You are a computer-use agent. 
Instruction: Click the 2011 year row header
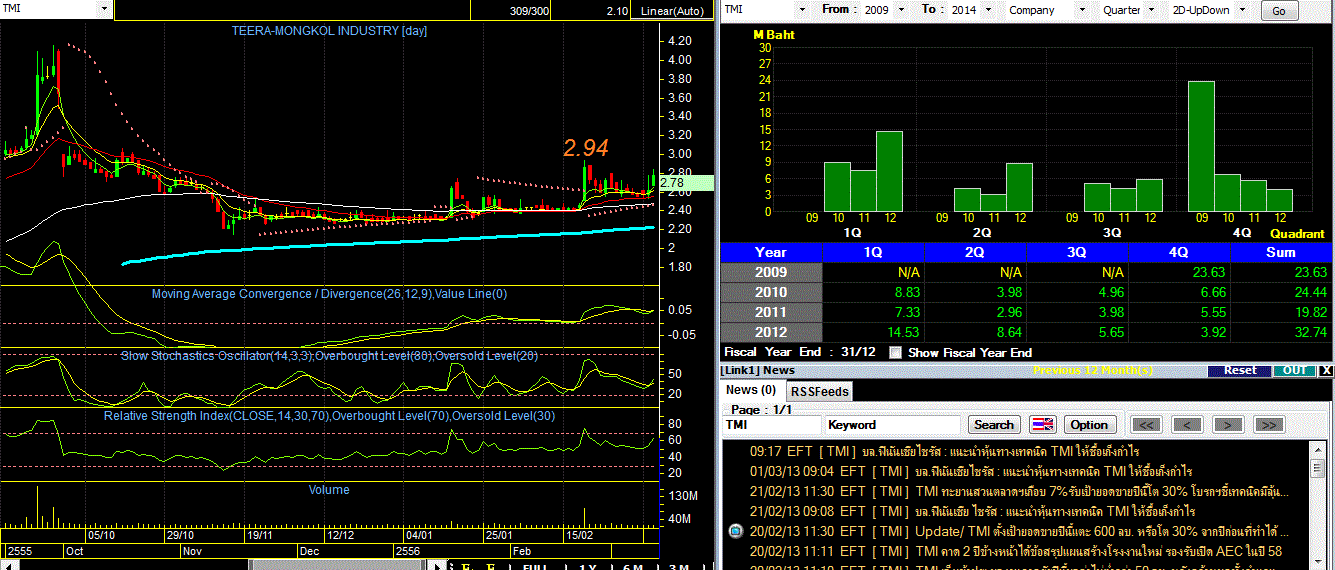click(771, 312)
